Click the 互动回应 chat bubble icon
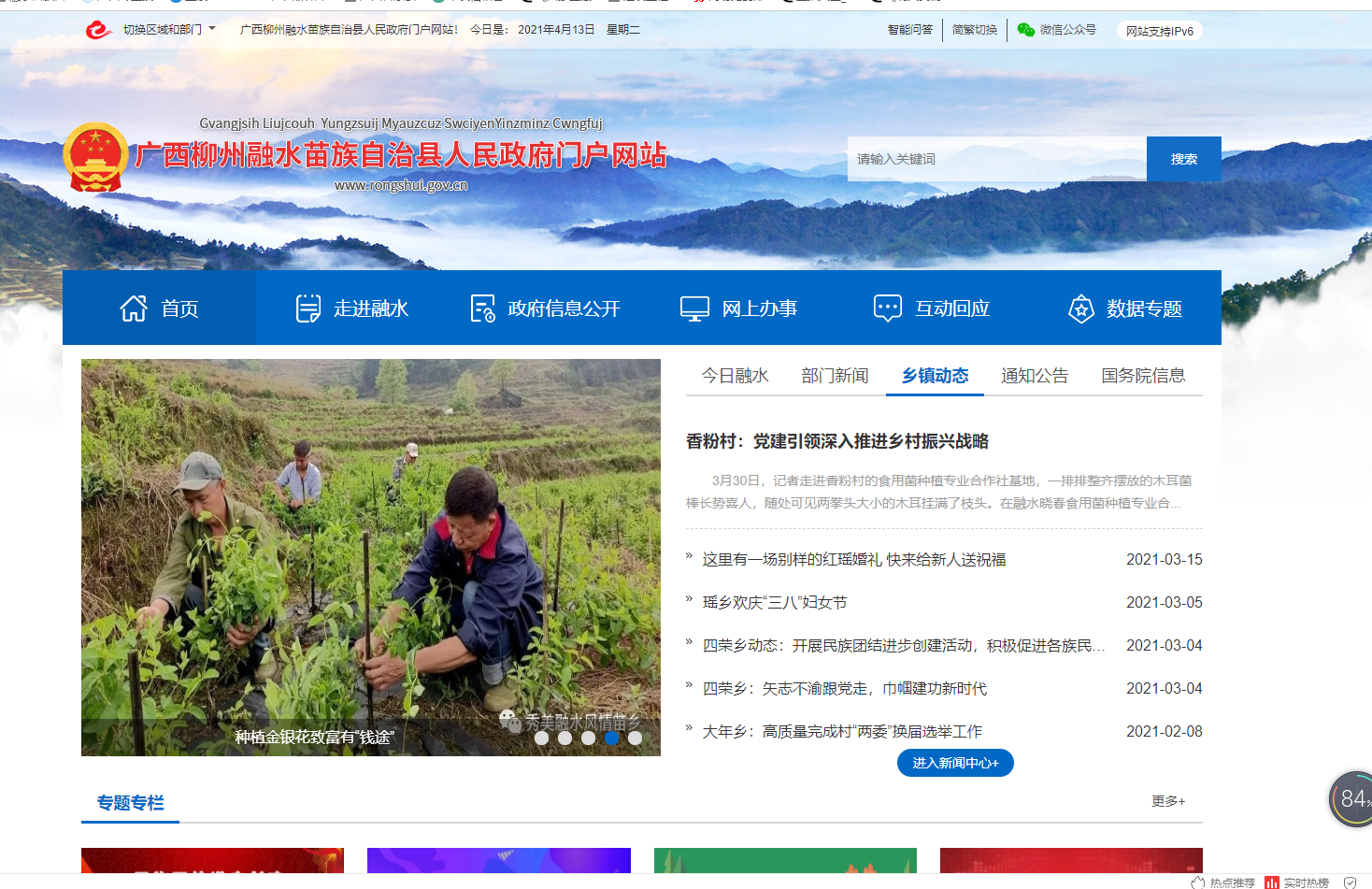 pyautogui.click(x=887, y=308)
